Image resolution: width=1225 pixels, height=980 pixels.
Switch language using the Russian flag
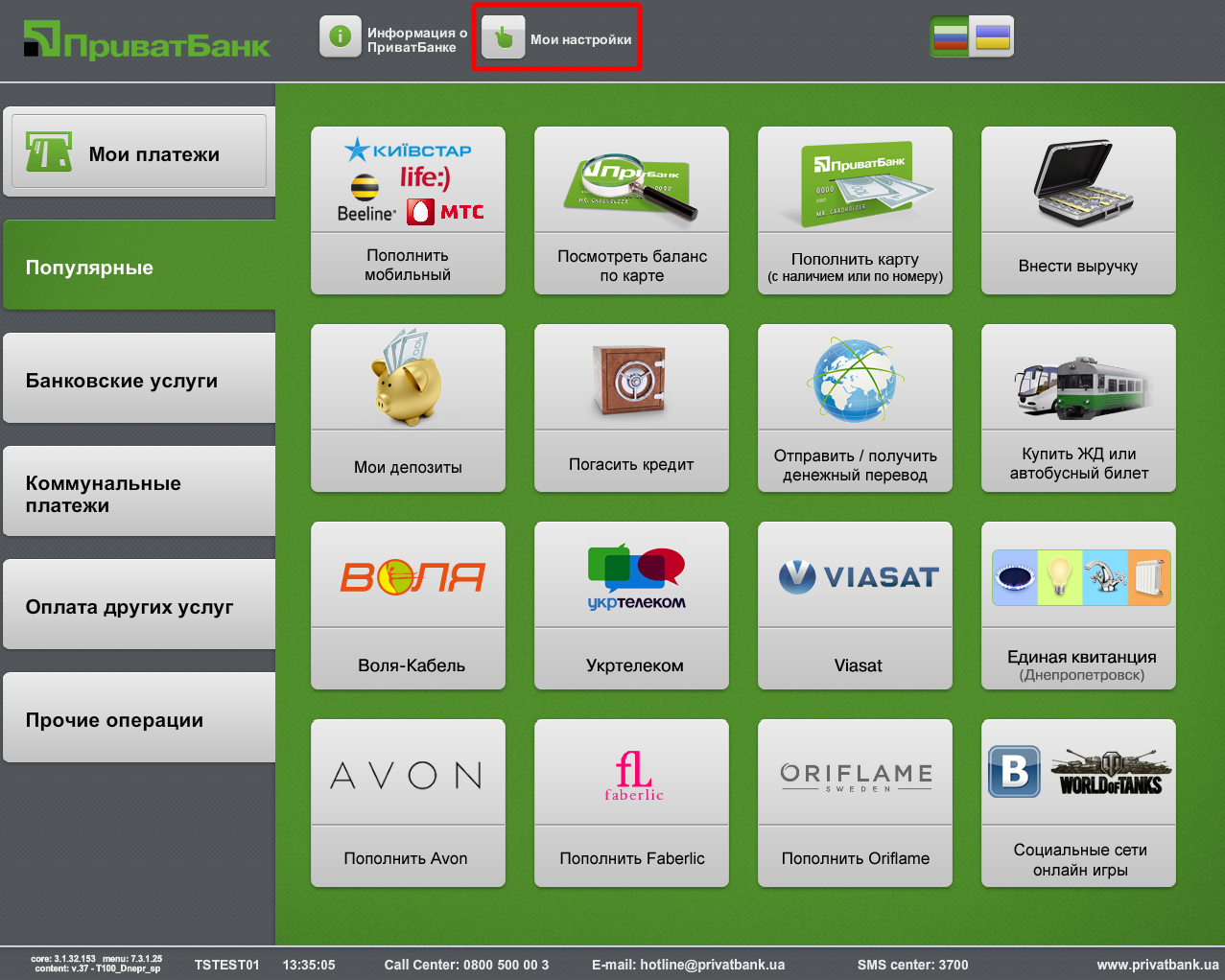click(x=950, y=37)
